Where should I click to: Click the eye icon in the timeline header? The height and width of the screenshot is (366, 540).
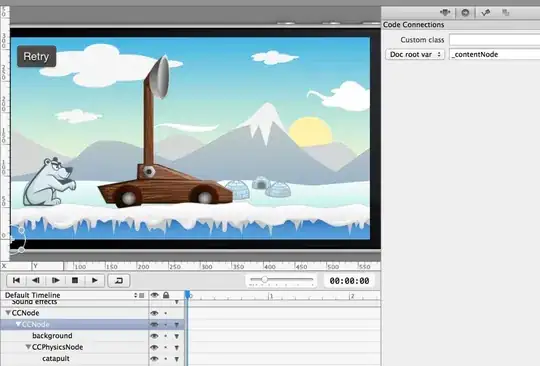coord(154,295)
